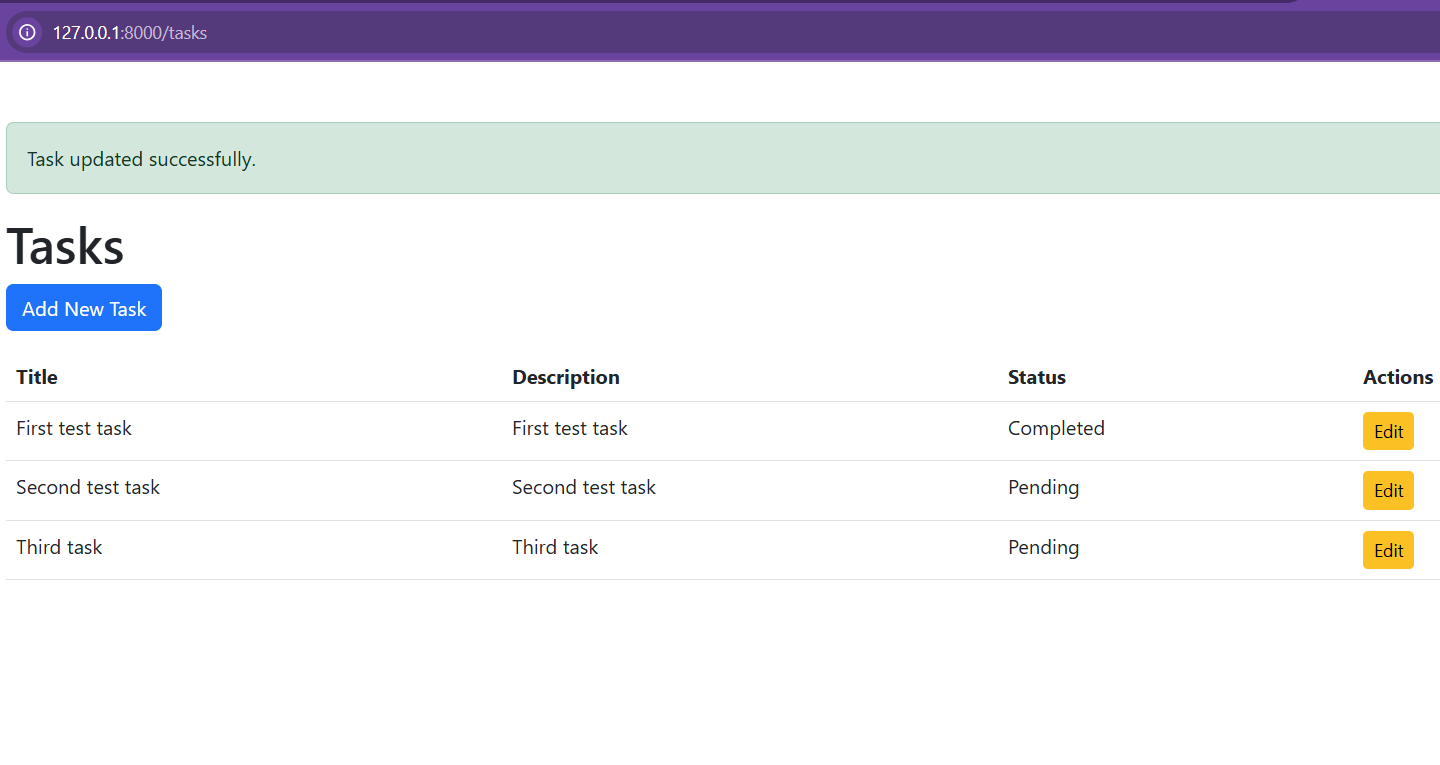Click the "Third task" title cell
The height and width of the screenshot is (765, 1440).
(x=59, y=547)
